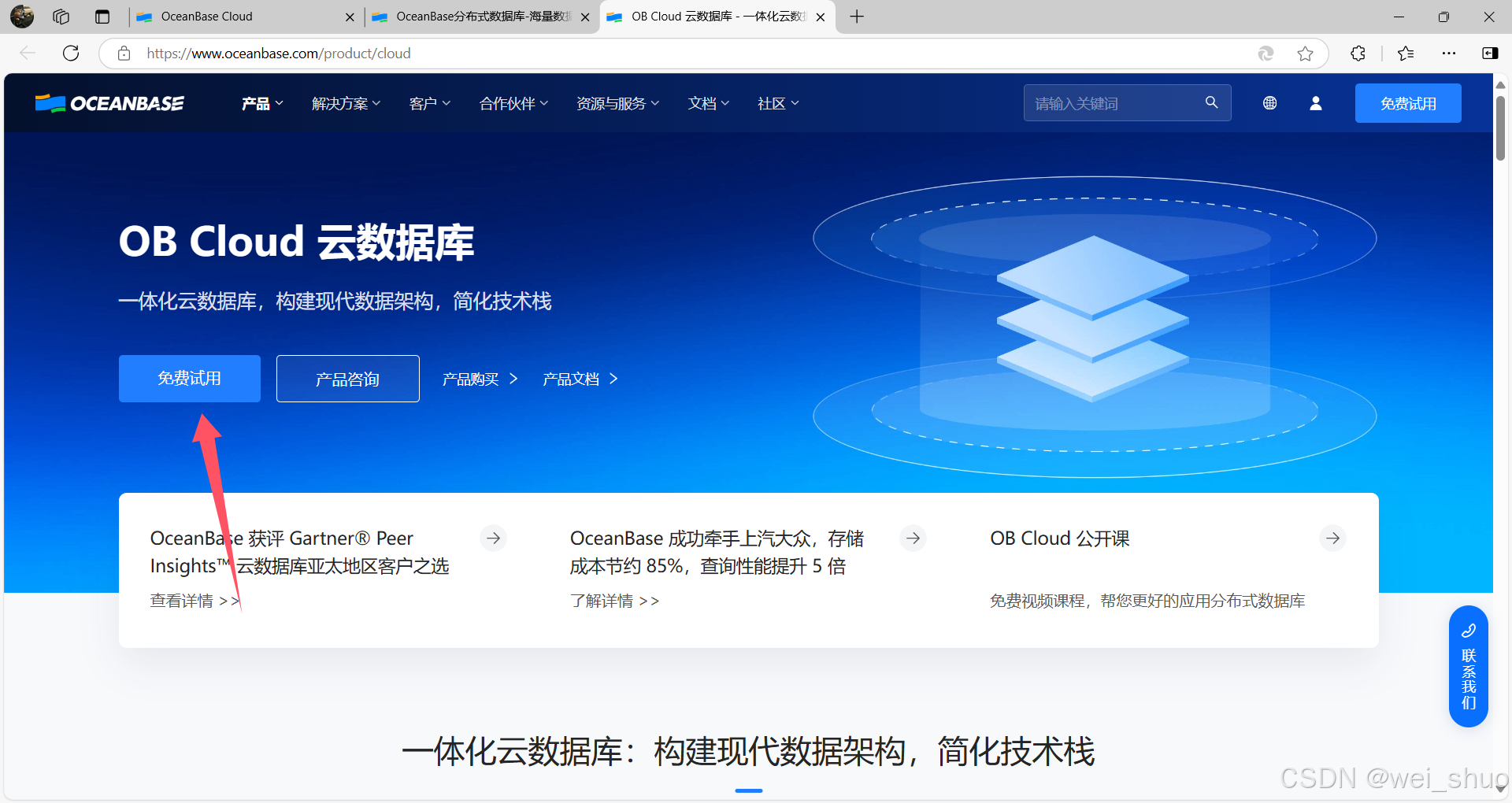The image size is (1512, 803).
Task: Click arrow icon on OB Cloud 公开课 card
Action: pos(1332,538)
